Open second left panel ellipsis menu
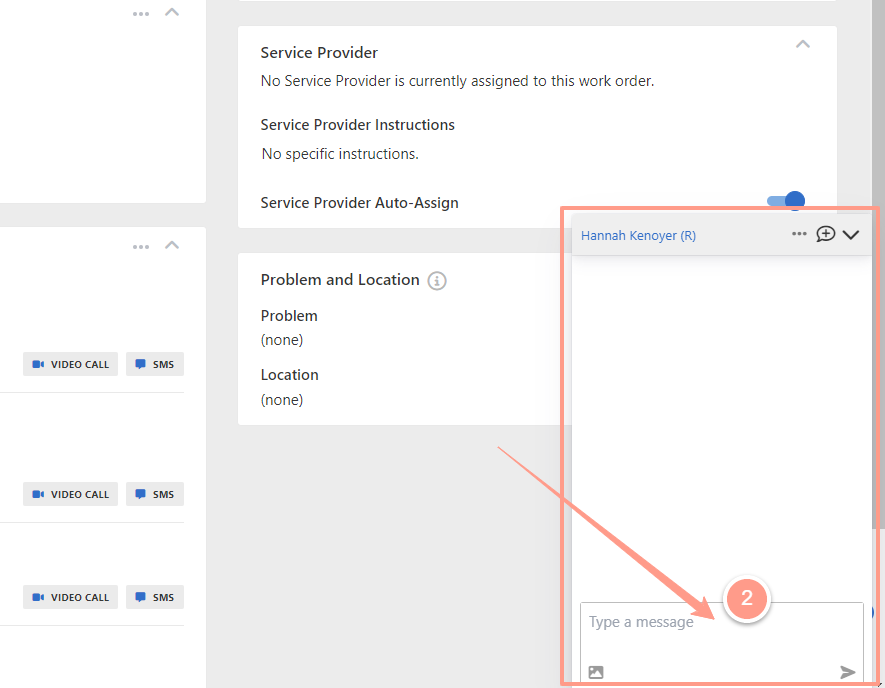 [141, 247]
